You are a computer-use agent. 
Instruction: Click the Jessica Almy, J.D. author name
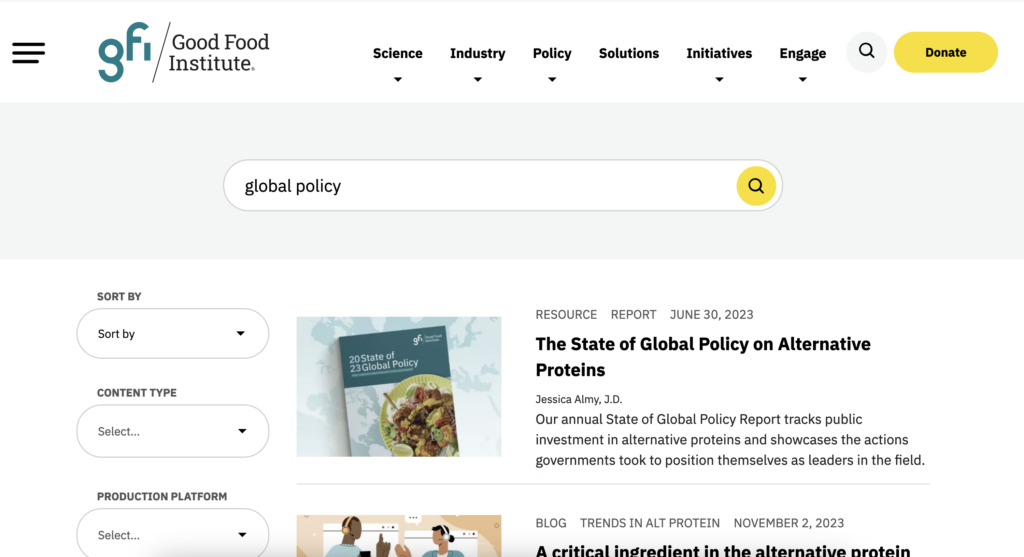coord(577,399)
